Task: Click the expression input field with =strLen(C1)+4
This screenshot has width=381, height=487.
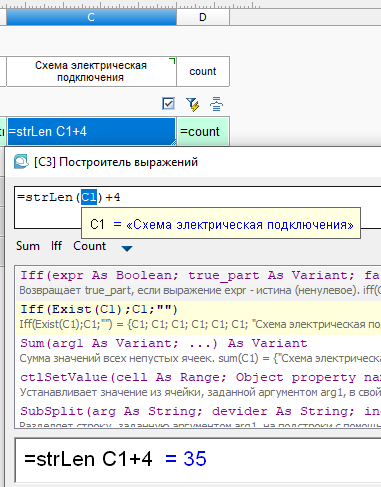Action: tap(197, 207)
